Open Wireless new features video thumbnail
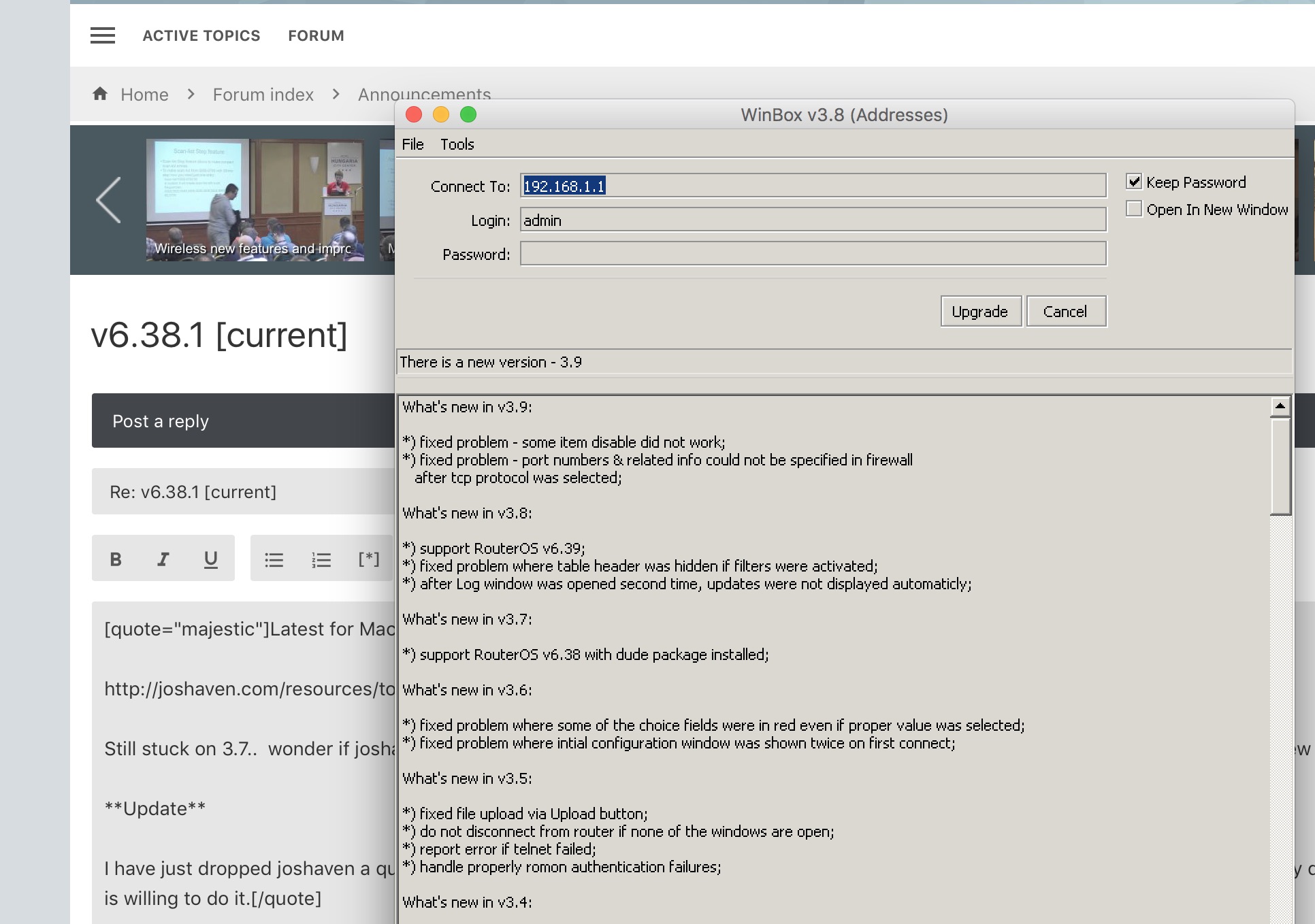 point(255,199)
